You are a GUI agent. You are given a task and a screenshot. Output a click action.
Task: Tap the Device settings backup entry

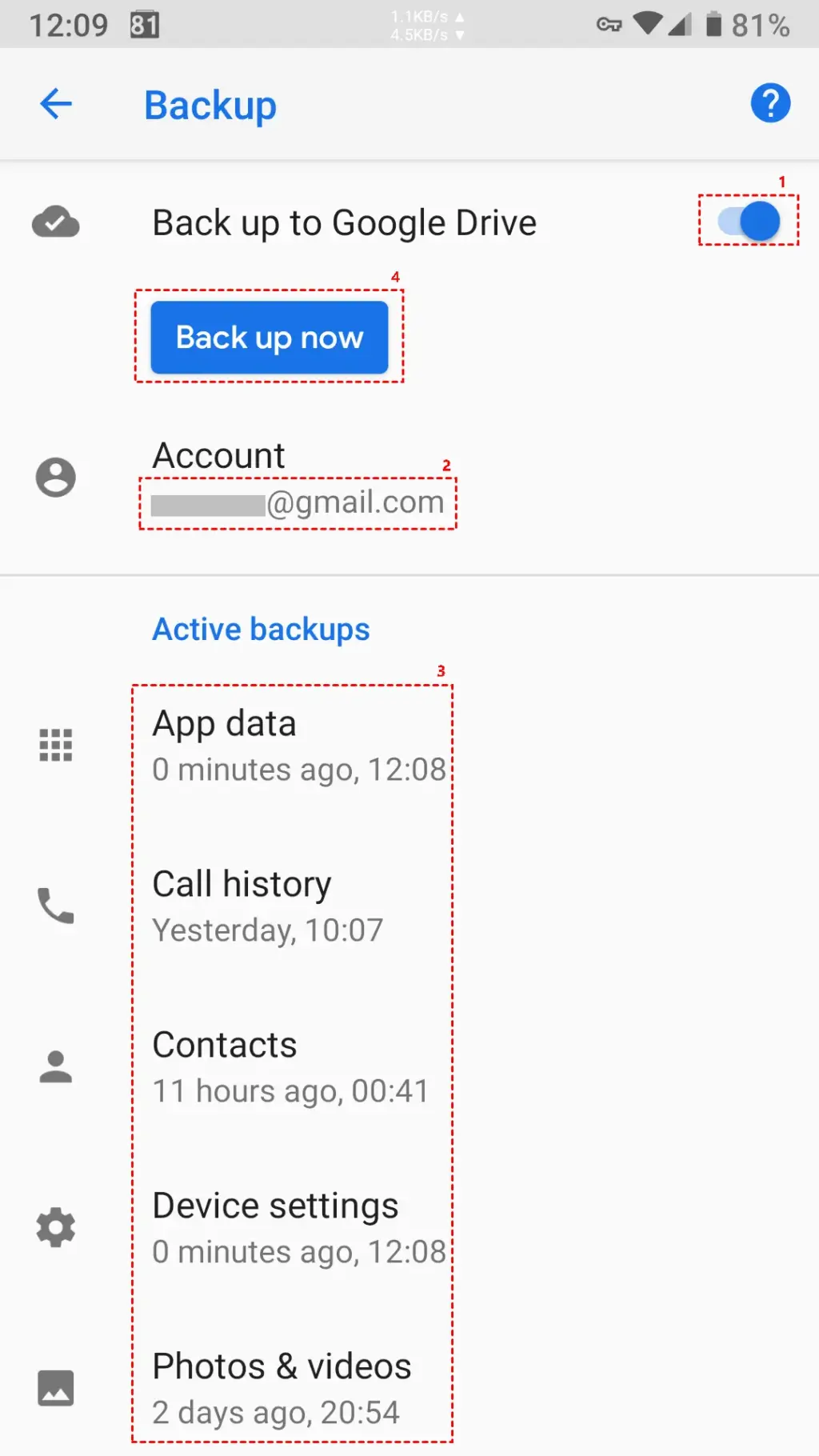(x=296, y=1226)
